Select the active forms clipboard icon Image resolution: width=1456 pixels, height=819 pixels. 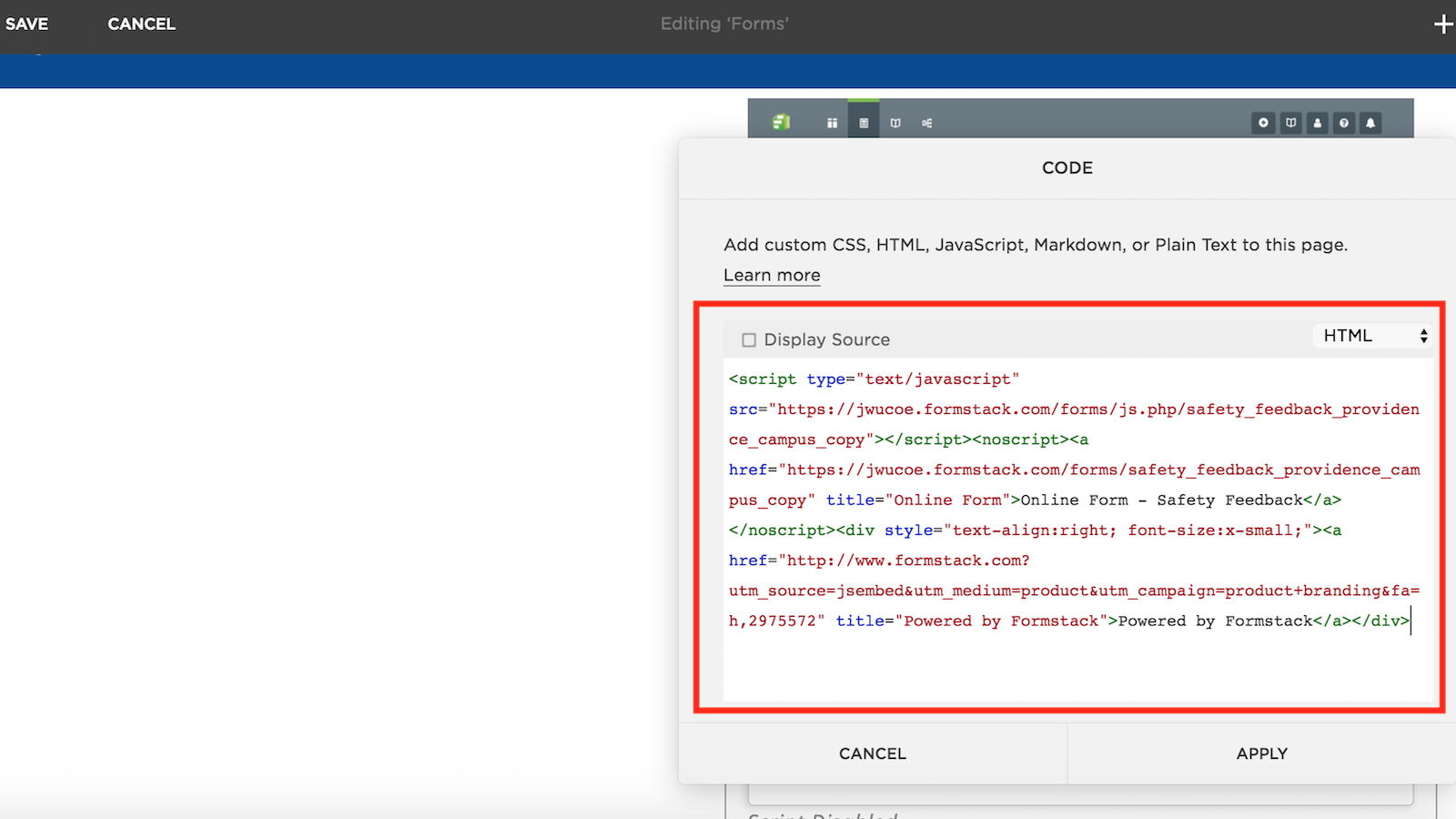point(864,123)
